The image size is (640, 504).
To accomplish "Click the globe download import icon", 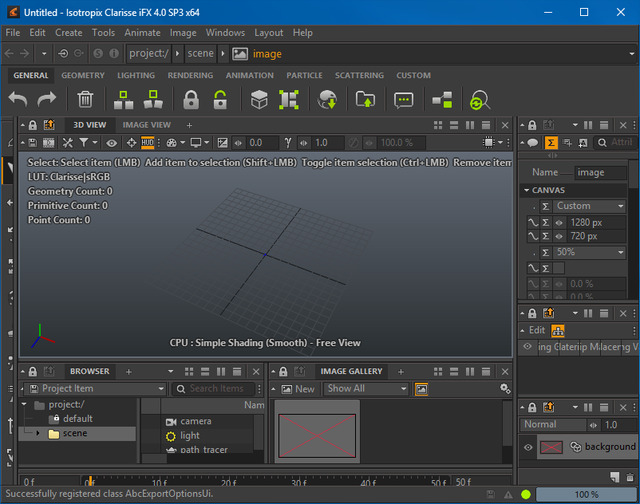I will [327, 99].
